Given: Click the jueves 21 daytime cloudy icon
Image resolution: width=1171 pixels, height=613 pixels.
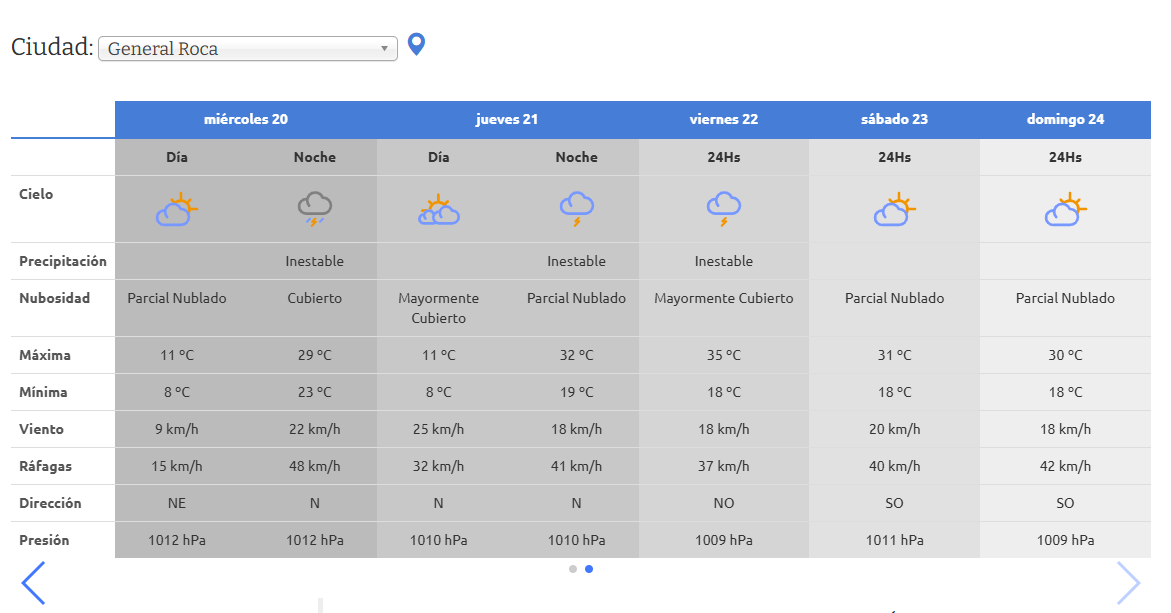Looking at the screenshot, I should coord(438,210).
